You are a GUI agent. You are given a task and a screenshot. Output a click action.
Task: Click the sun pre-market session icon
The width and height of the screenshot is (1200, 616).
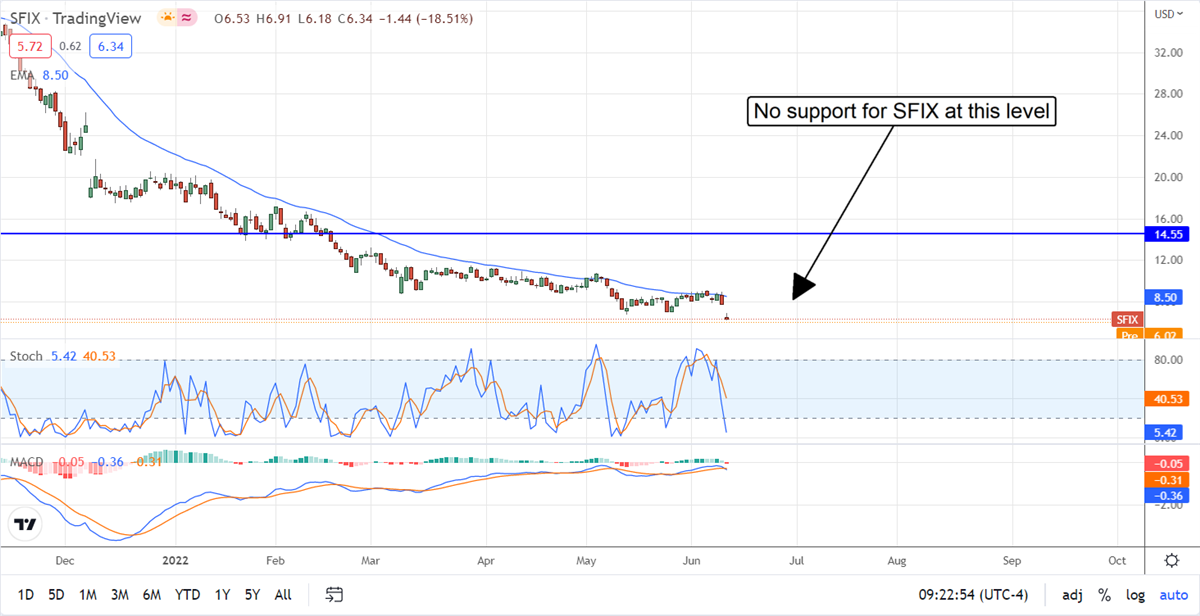(165, 19)
